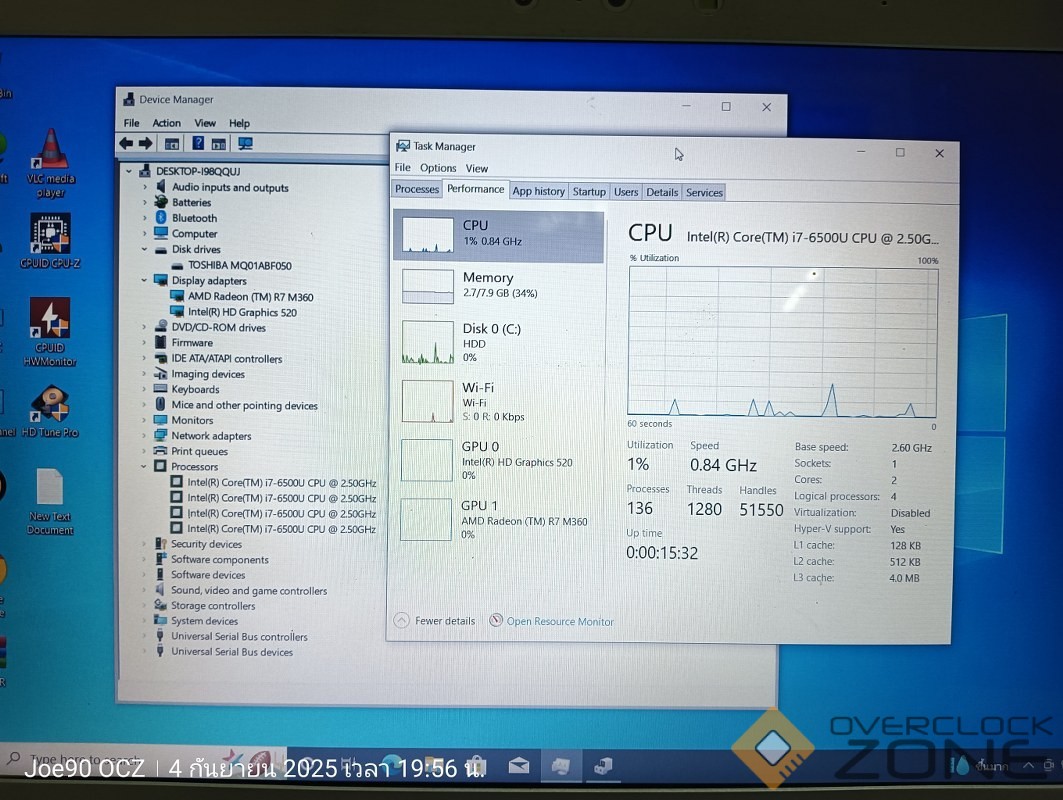This screenshot has height=800, width=1063.
Task: Open Device Manager's blue Help icon
Action: [x=198, y=143]
